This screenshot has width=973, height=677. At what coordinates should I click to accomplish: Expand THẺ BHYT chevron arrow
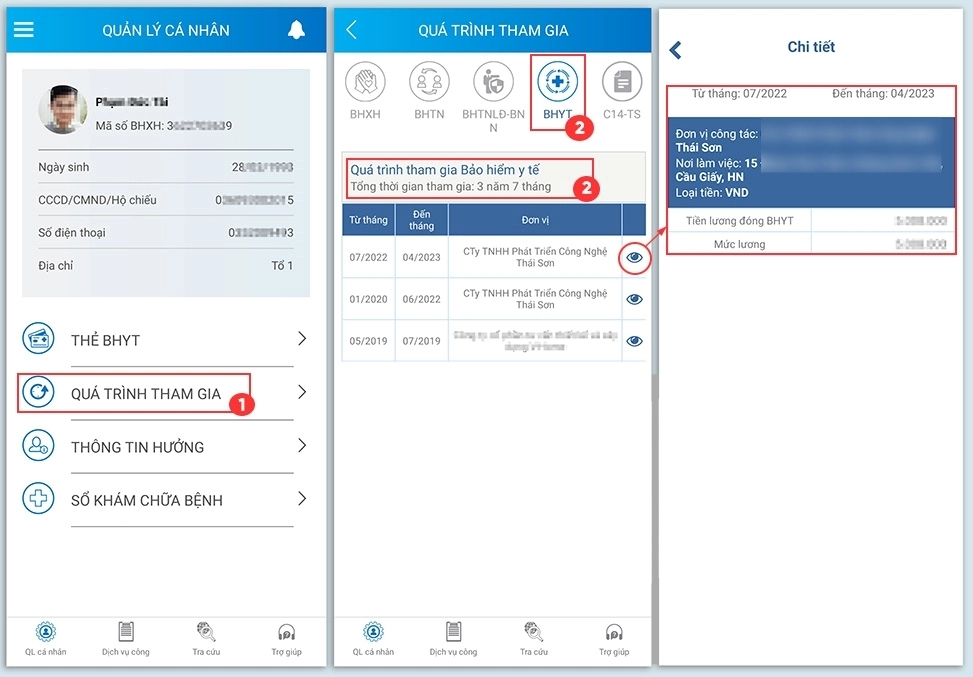coord(302,338)
